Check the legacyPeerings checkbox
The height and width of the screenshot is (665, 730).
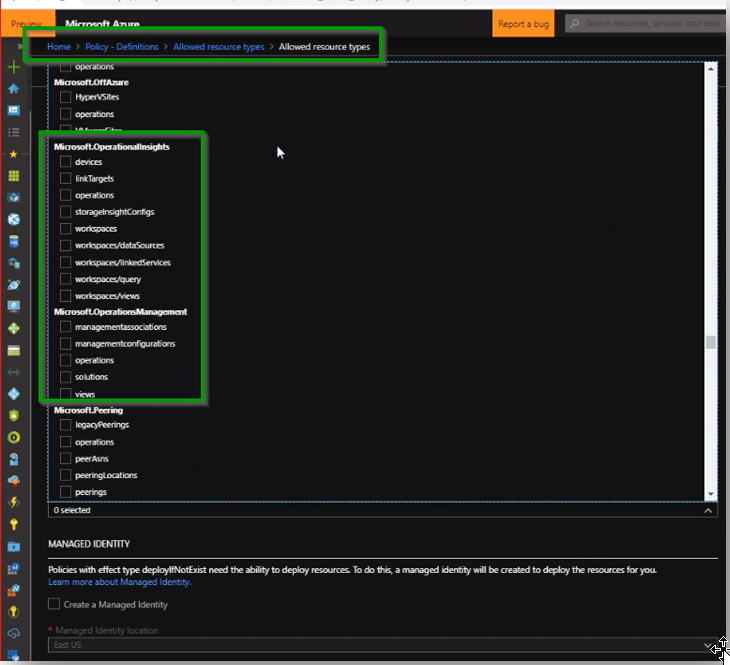point(66,425)
